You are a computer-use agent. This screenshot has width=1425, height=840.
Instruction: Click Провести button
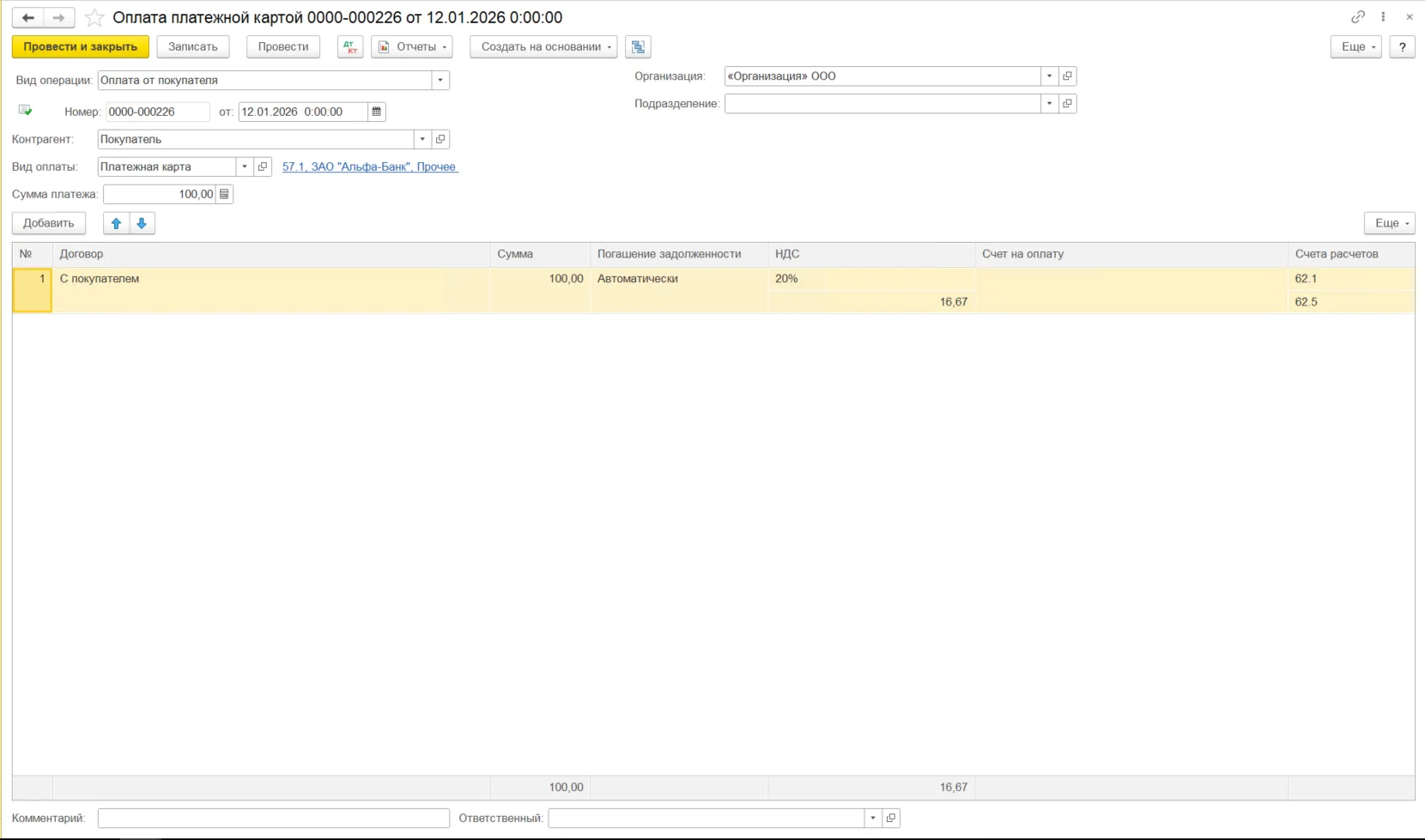click(x=283, y=47)
